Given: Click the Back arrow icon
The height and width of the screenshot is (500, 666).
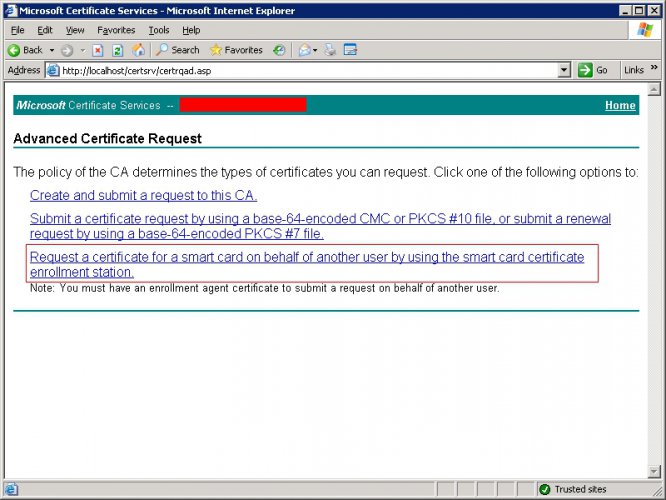Looking at the screenshot, I should pyautogui.click(x=14, y=51).
